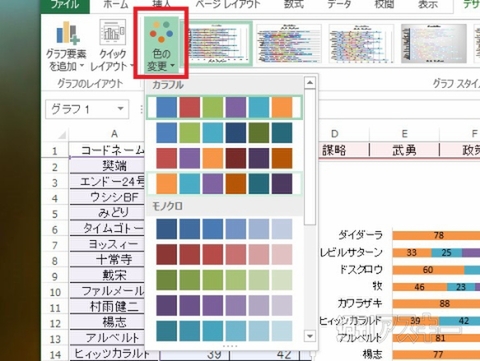Viewport: 480px width, 361px height.
Task: Click cell 十常寺
Action: click(x=107, y=260)
